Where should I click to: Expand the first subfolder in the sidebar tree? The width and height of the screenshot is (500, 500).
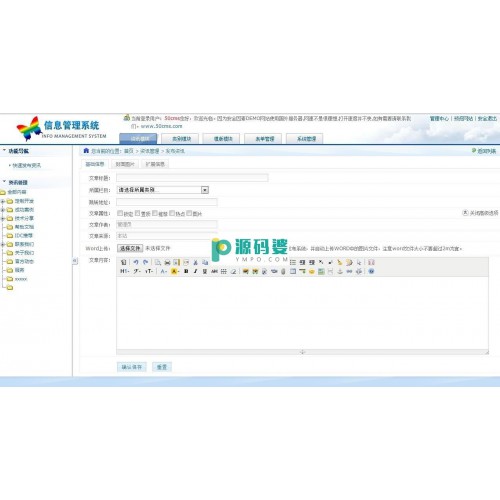coord(3,201)
